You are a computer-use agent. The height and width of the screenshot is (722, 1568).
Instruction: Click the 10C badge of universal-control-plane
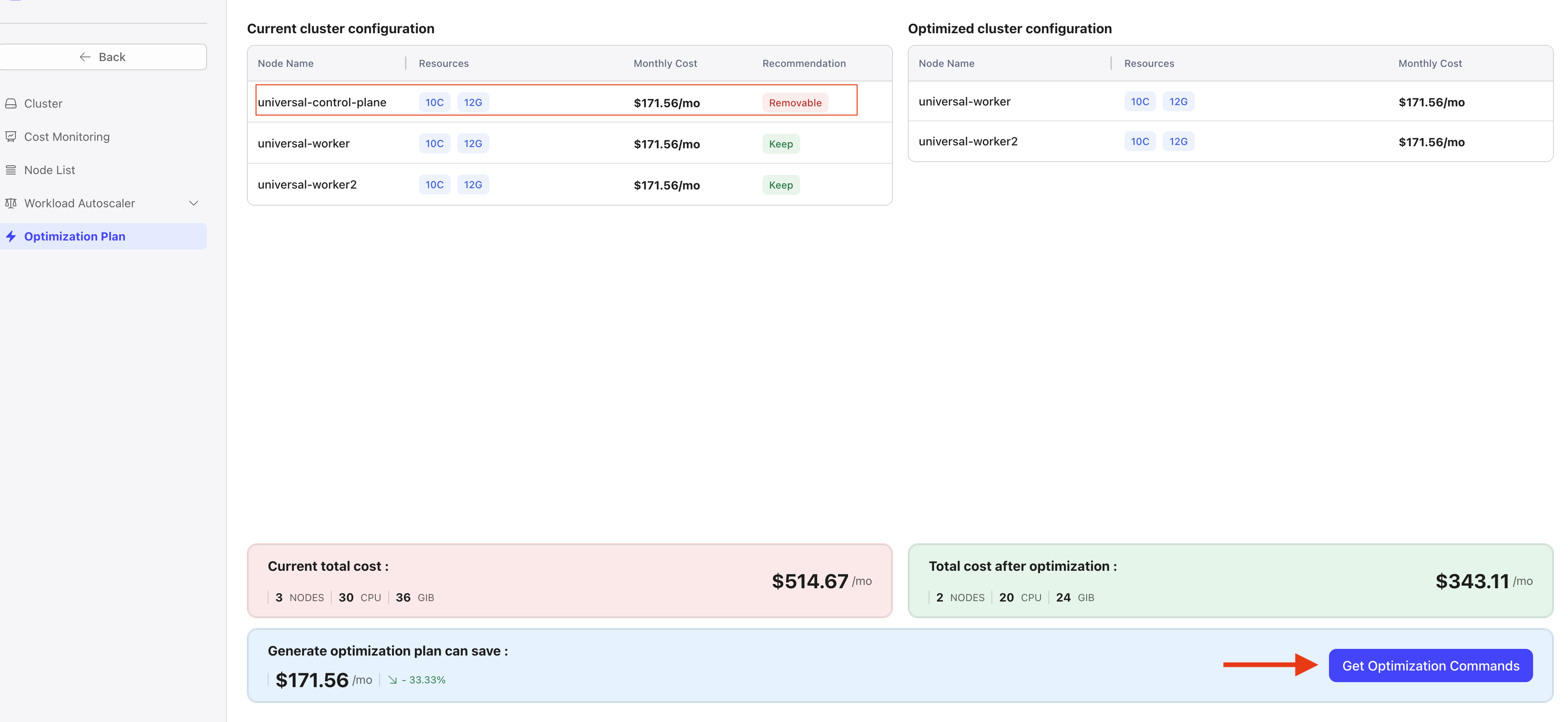pos(435,102)
